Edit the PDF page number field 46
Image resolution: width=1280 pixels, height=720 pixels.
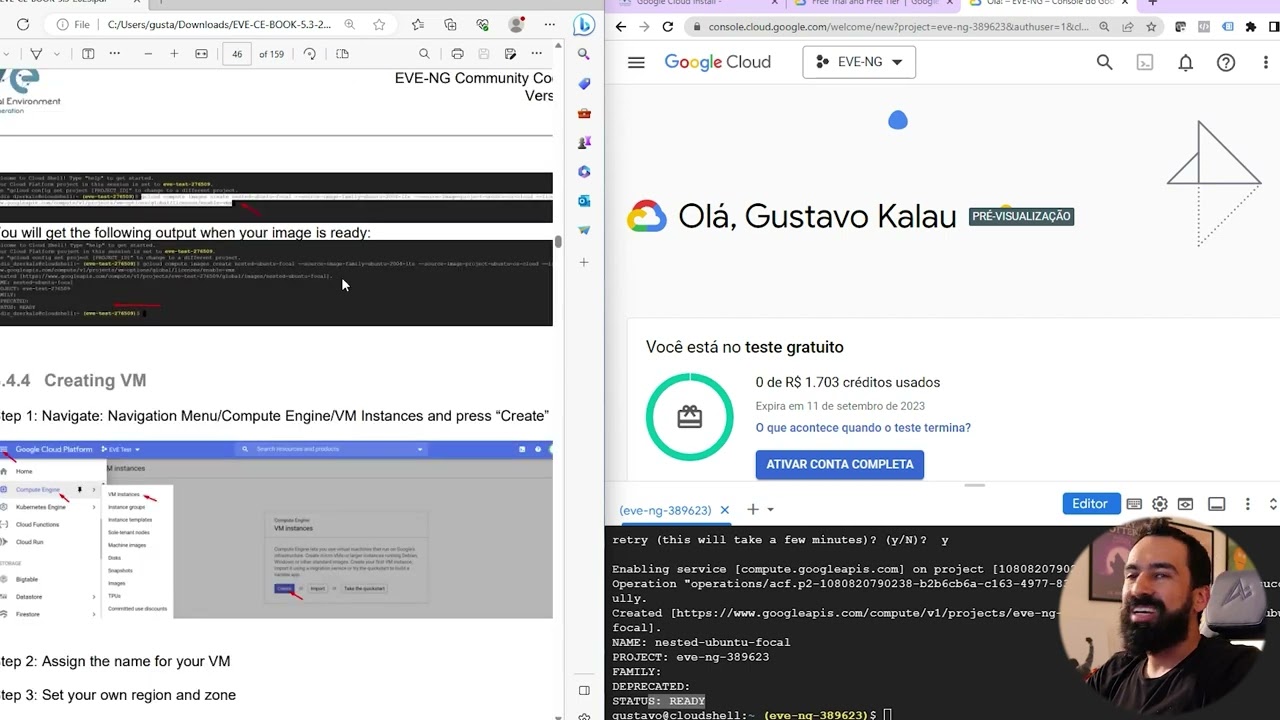237,54
